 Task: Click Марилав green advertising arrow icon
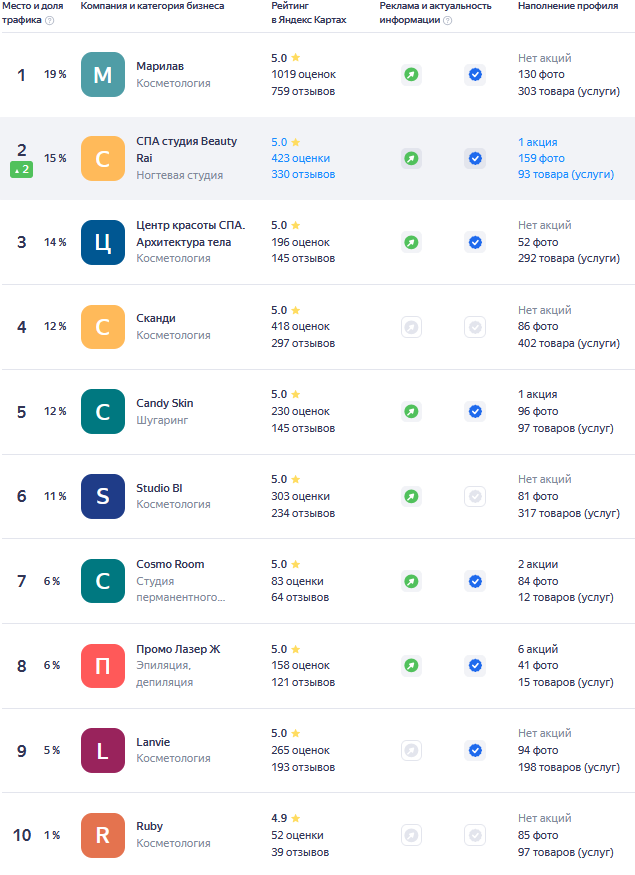click(x=411, y=74)
